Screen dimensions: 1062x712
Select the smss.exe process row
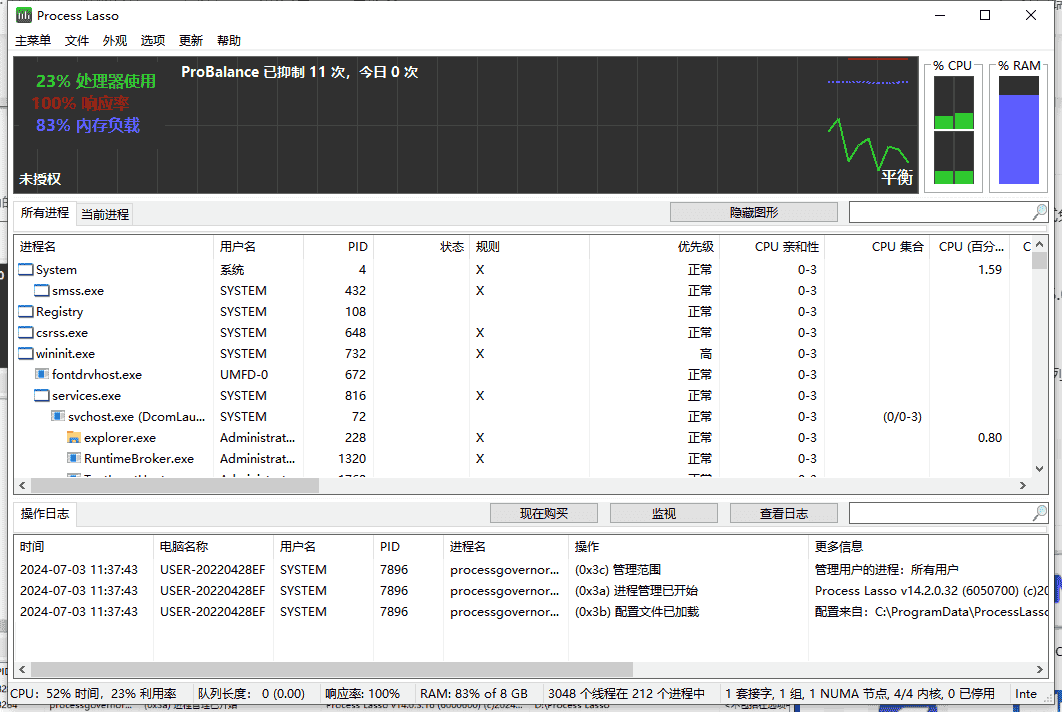tap(78, 291)
